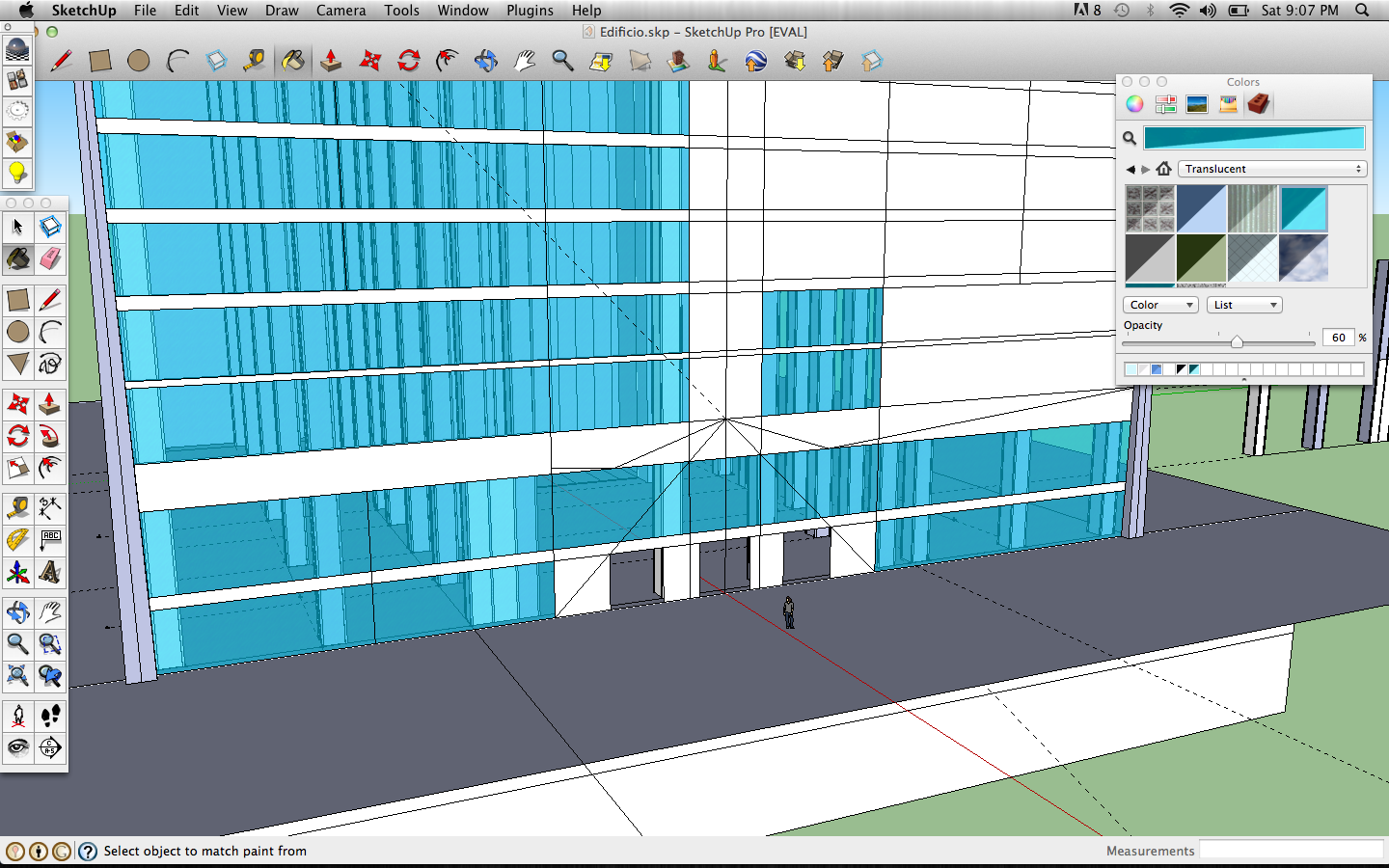Screen dimensions: 1389x868
Task: Open the List dropdown in the Colors panel
Action: [x=1243, y=305]
